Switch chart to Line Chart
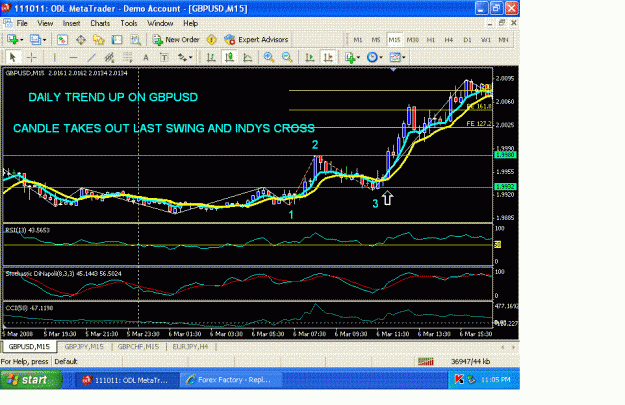Image resolution: width=625 pixels, height=405 pixels. pos(248,57)
